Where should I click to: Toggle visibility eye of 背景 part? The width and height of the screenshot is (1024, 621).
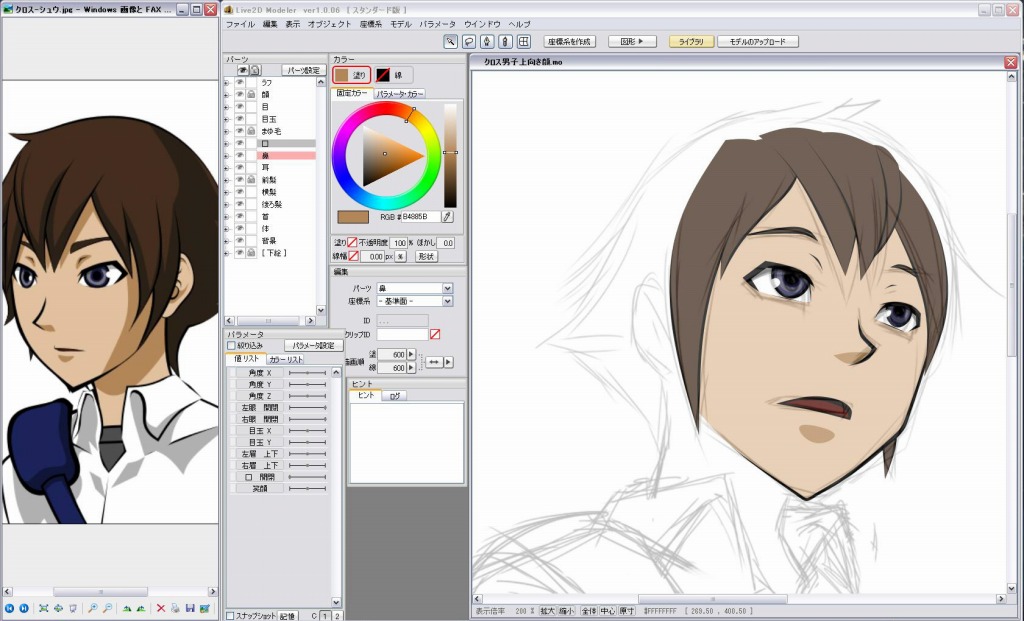[240, 240]
